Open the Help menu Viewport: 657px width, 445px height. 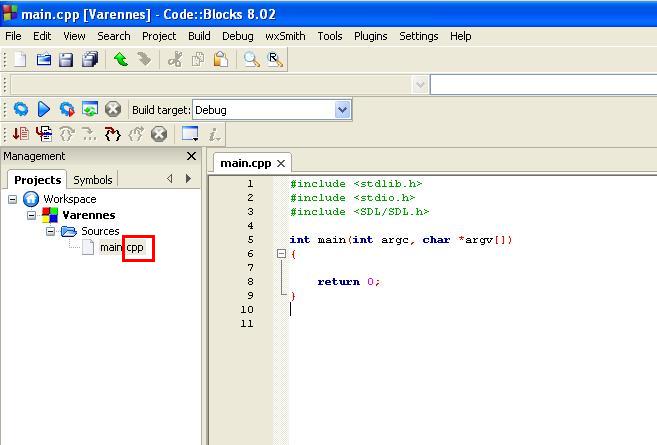click(x=460, y=36)
